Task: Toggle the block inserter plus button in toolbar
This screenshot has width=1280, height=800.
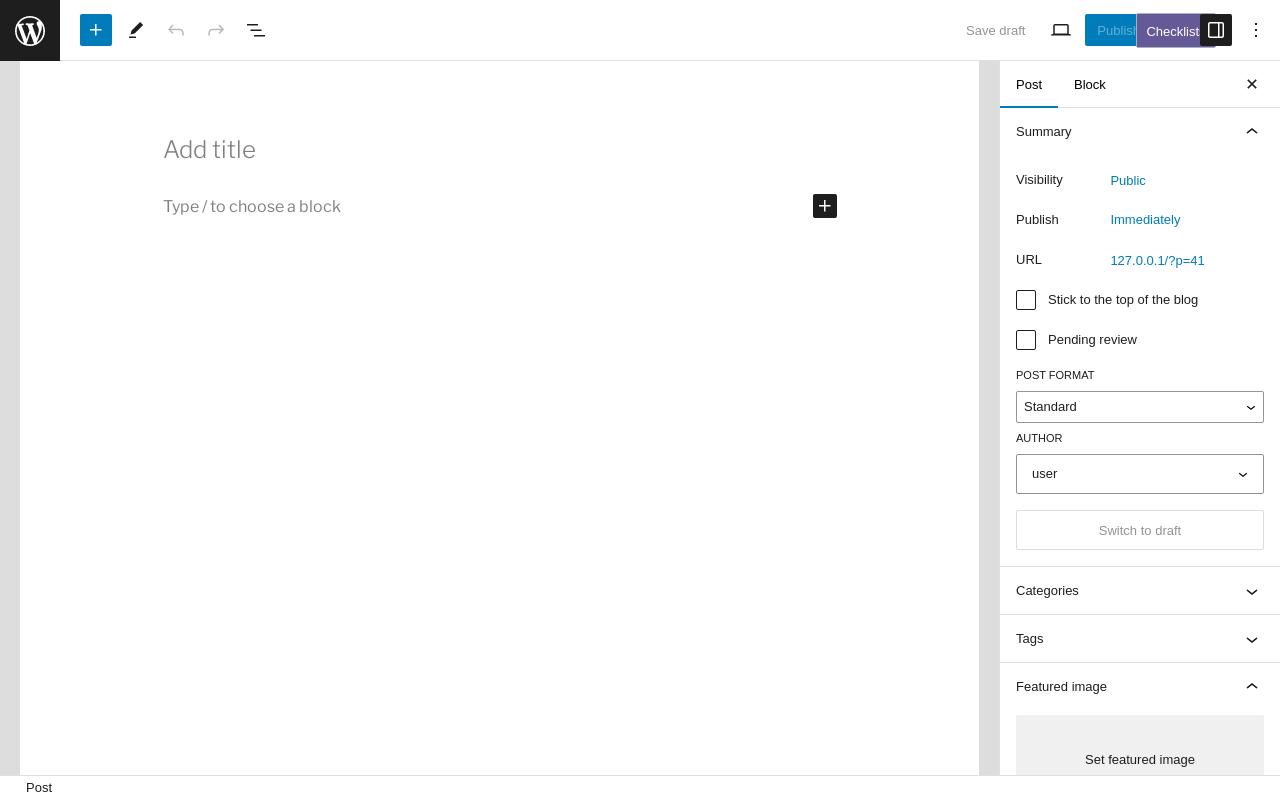Action: (96, 30)
